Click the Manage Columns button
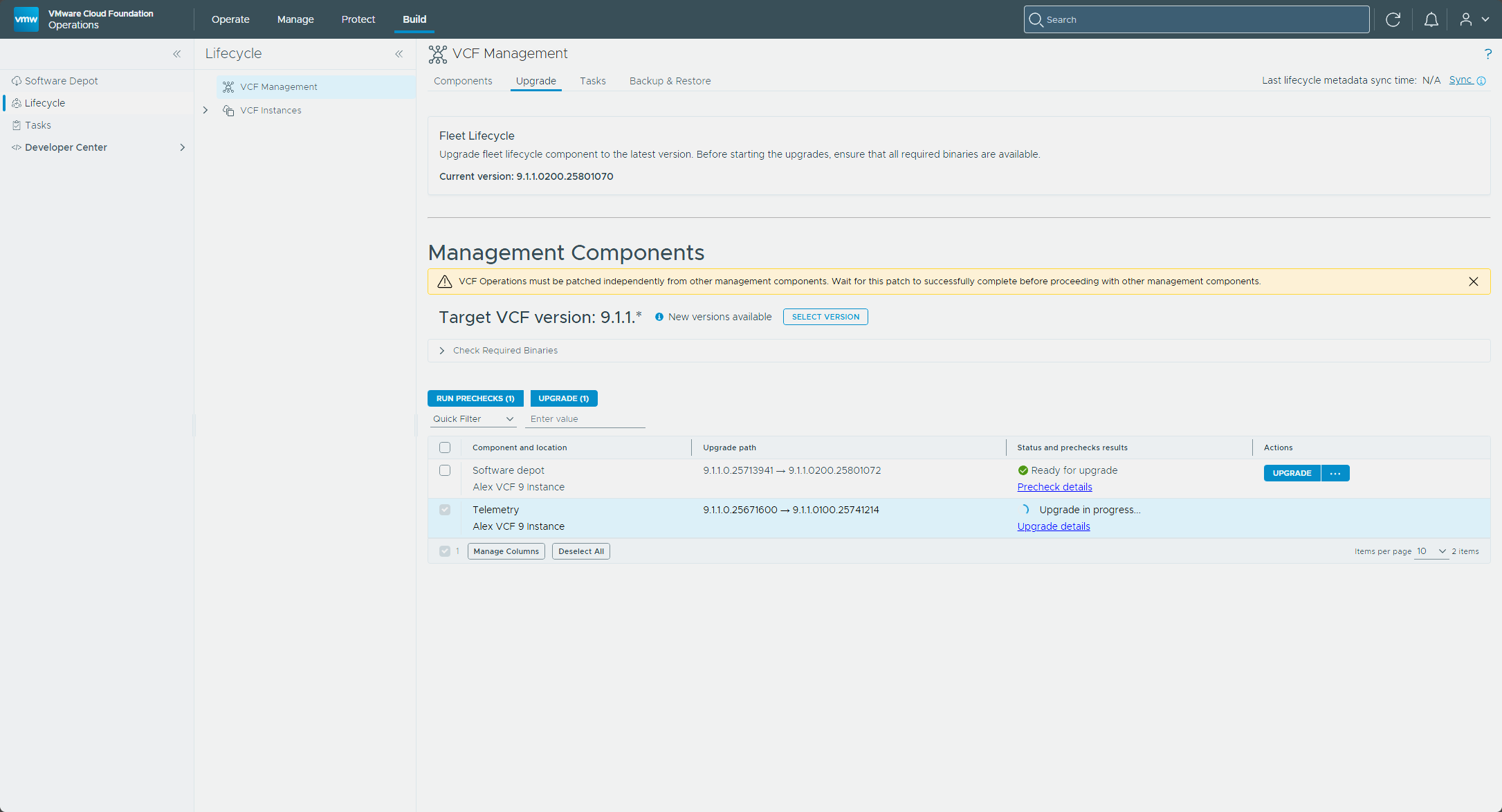This screenshot has width=1502, height=812. click(506, 551)
